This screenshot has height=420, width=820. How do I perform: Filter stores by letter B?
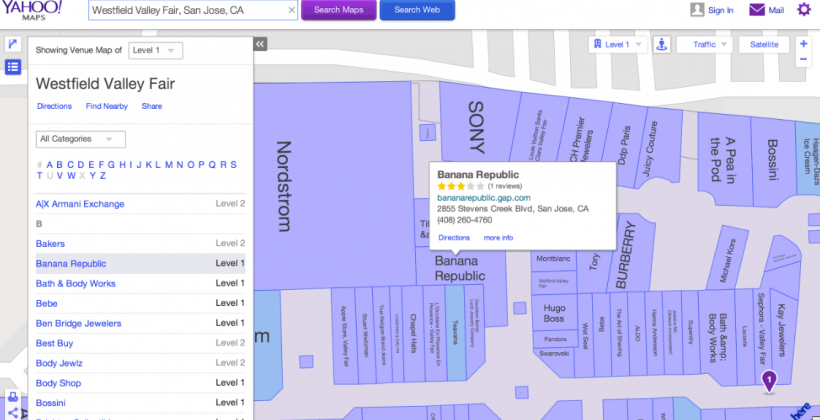[60, 165]
